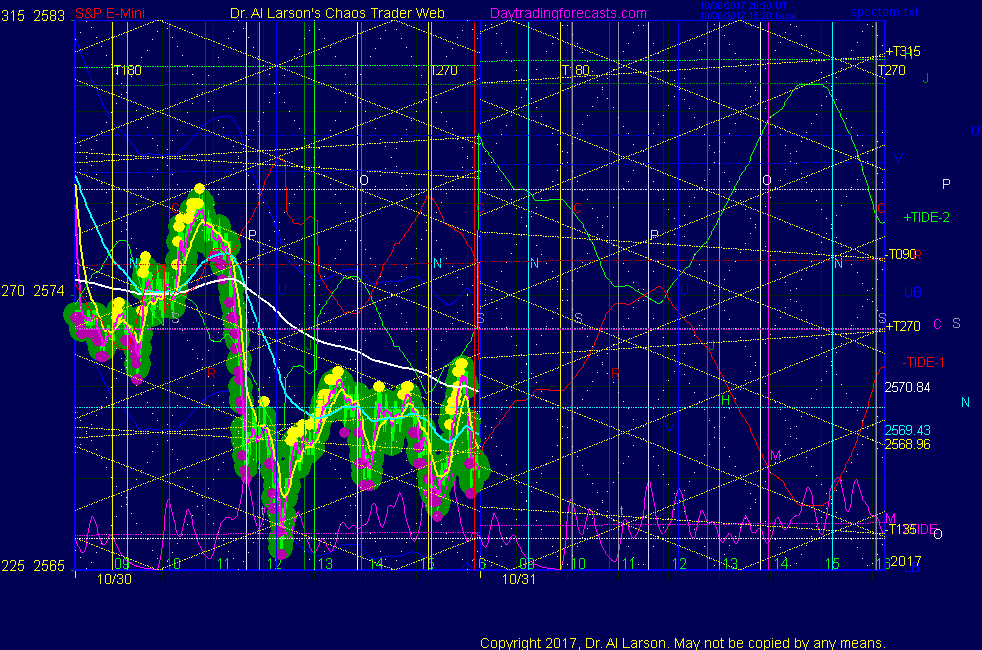Select the "10/30" date axis label
This screenshot has width=982, height=650.
coord(114,579)
